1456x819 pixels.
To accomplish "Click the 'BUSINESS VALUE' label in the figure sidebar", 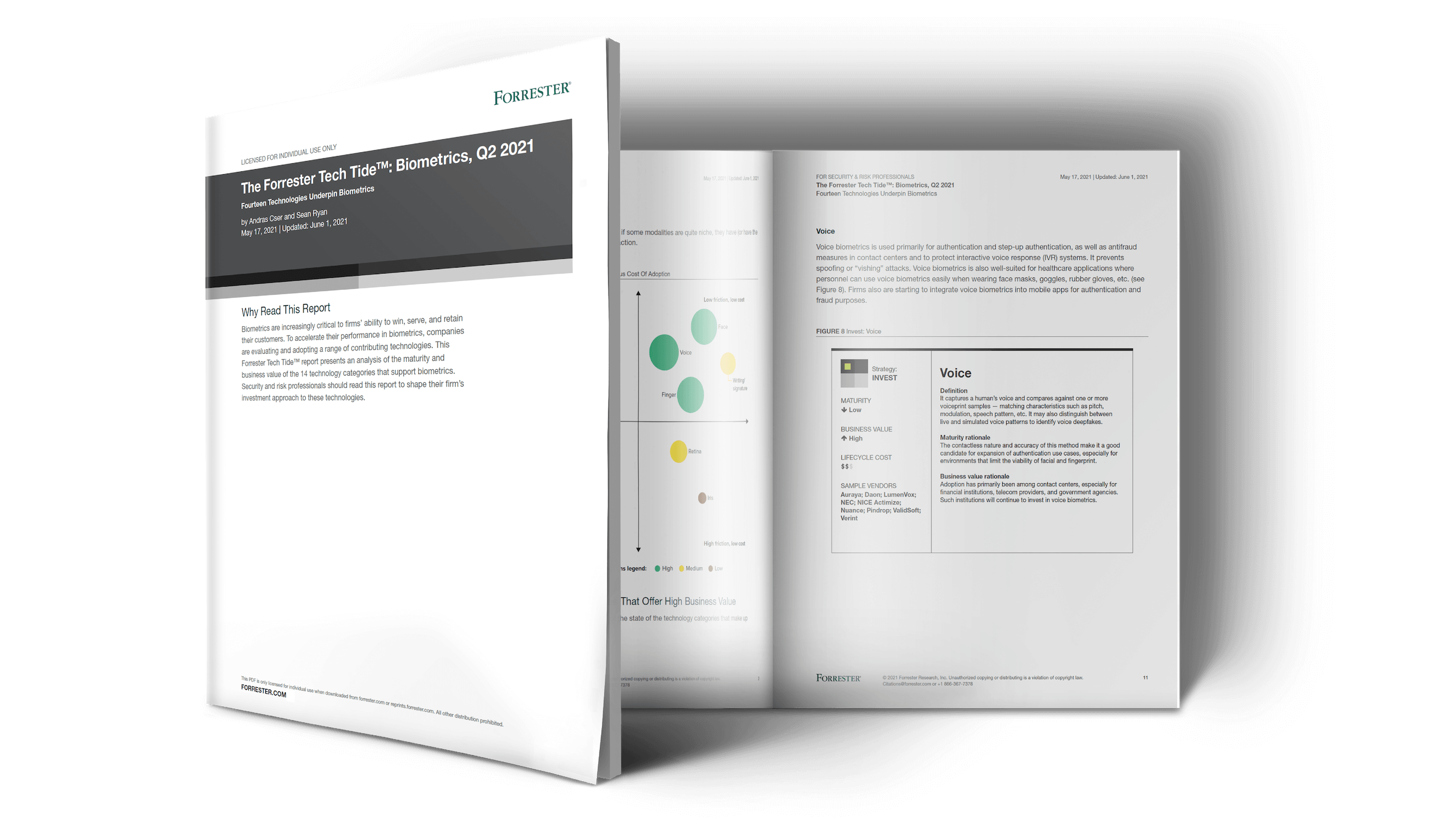I will [866, 430].
